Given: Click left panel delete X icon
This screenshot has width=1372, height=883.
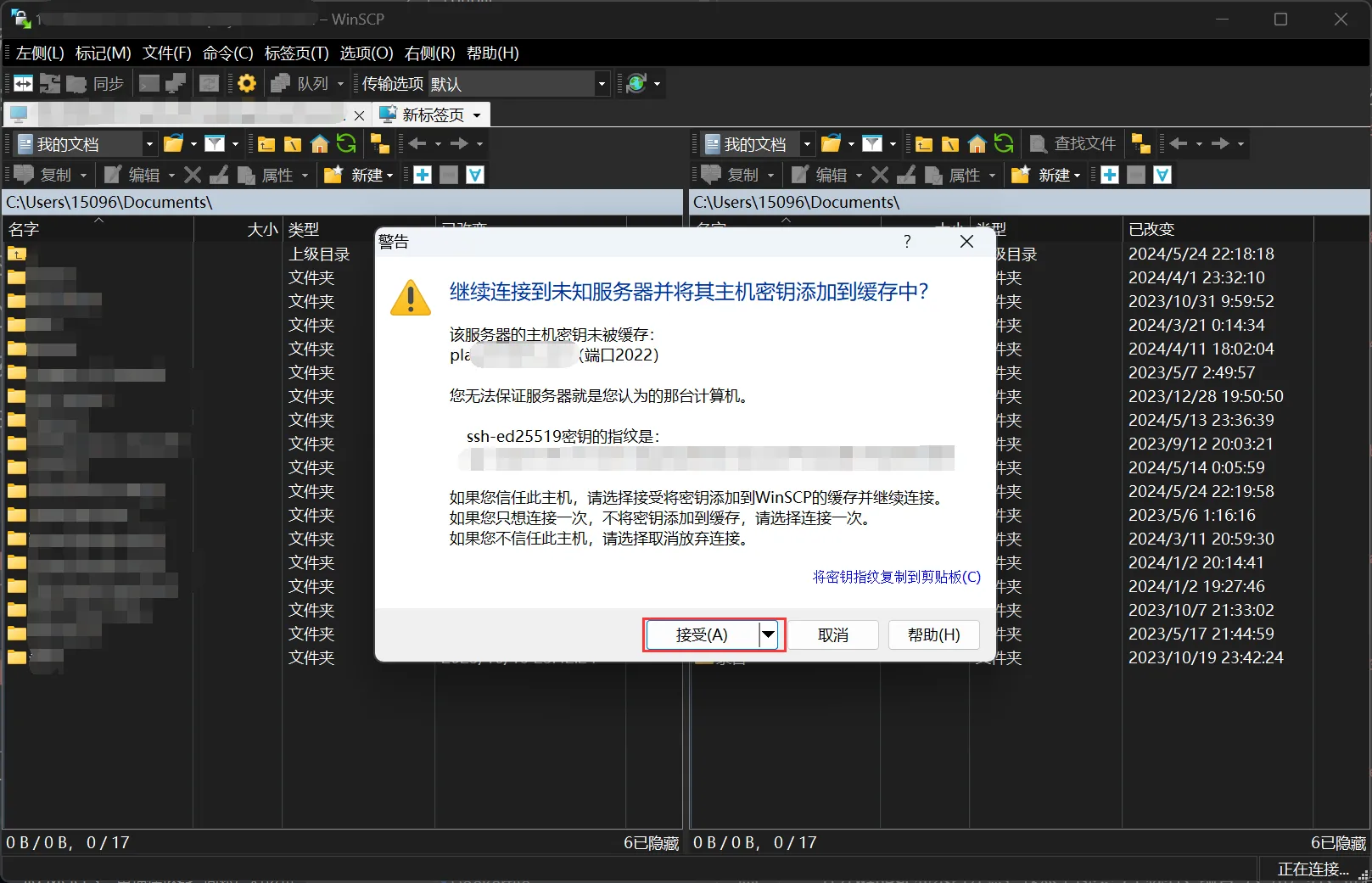Looking at the screenshot, I should [193, 175].
